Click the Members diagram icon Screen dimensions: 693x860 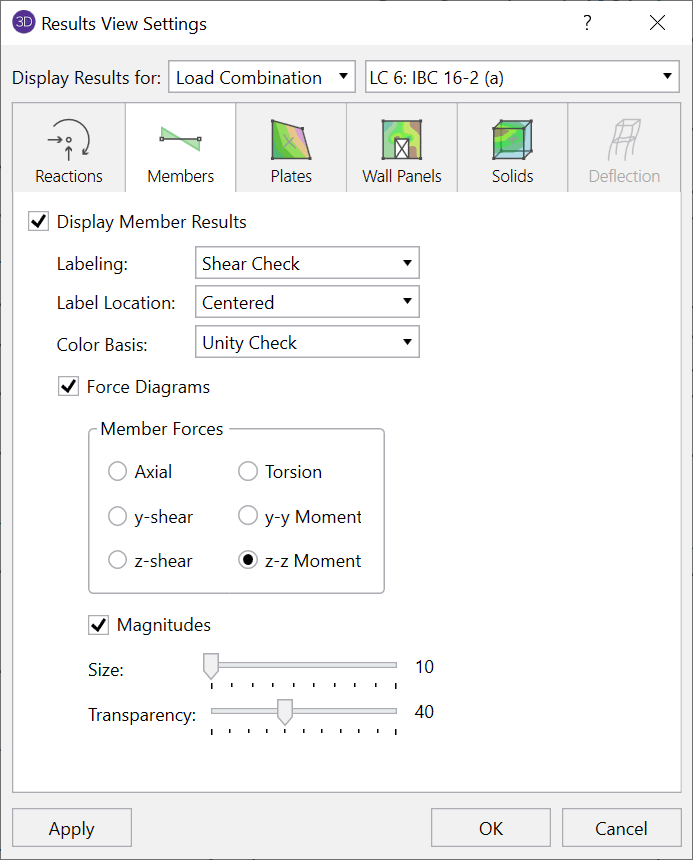[180, 139]
